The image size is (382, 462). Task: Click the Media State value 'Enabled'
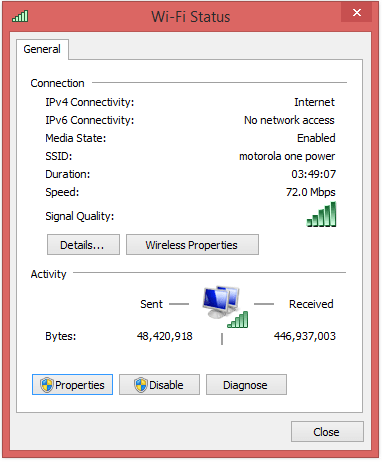316,138
